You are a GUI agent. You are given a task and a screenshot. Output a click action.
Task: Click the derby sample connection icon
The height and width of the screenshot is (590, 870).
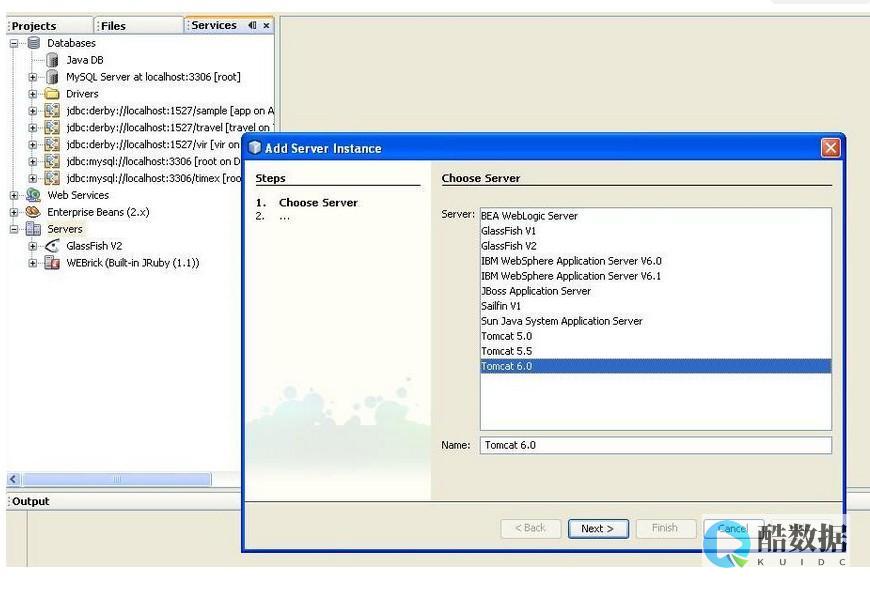[52, 110]
